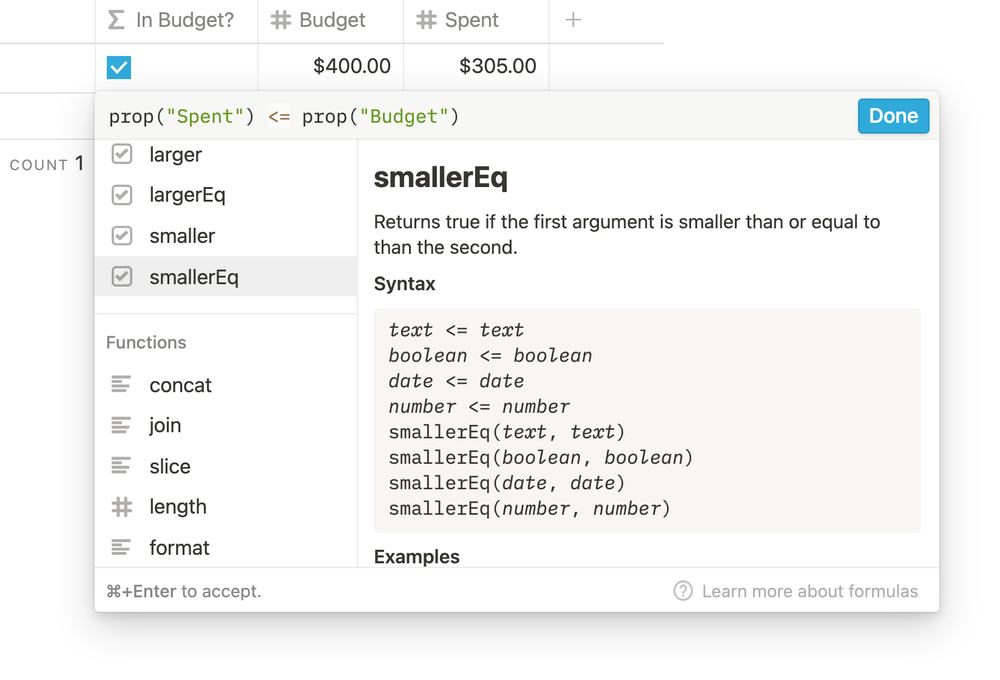Click the $305.00 Spent cell
The width and height of the screenshot is (1000, 680).
(x=476, y=67)
